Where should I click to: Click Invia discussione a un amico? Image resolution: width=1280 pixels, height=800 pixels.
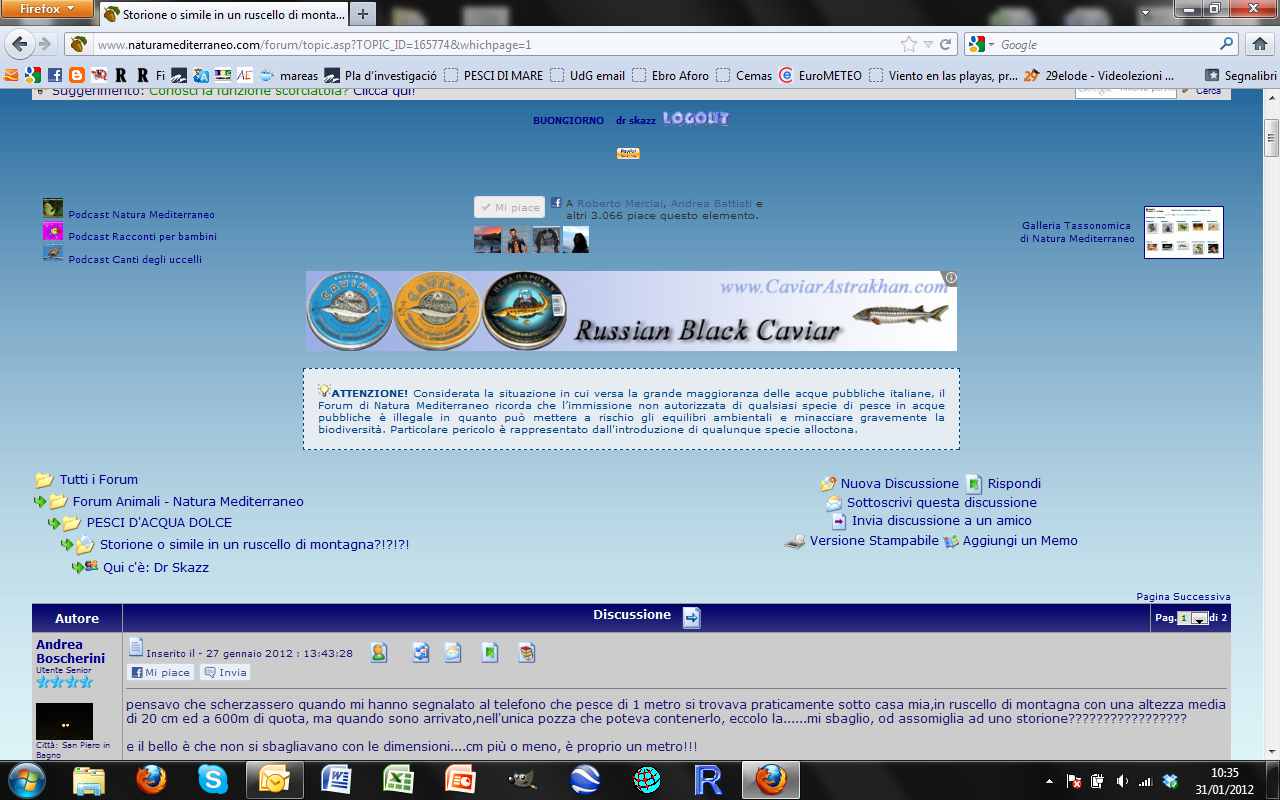[x=941, y=520]
